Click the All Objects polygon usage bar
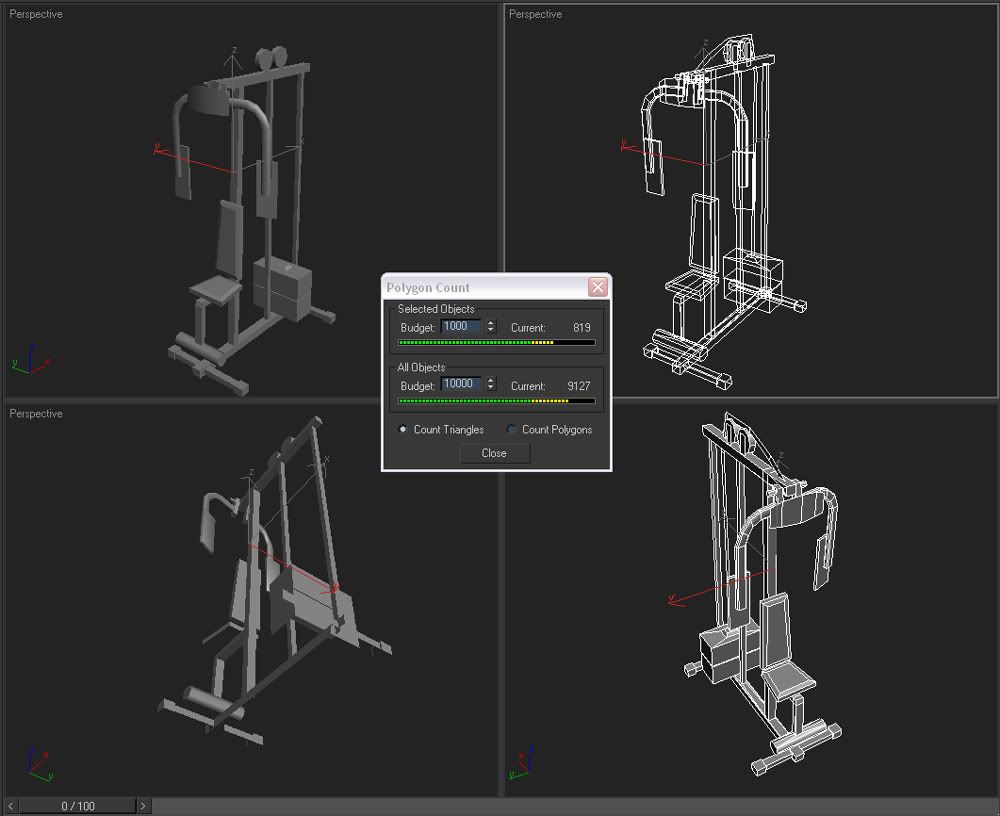 coord(496,401)
